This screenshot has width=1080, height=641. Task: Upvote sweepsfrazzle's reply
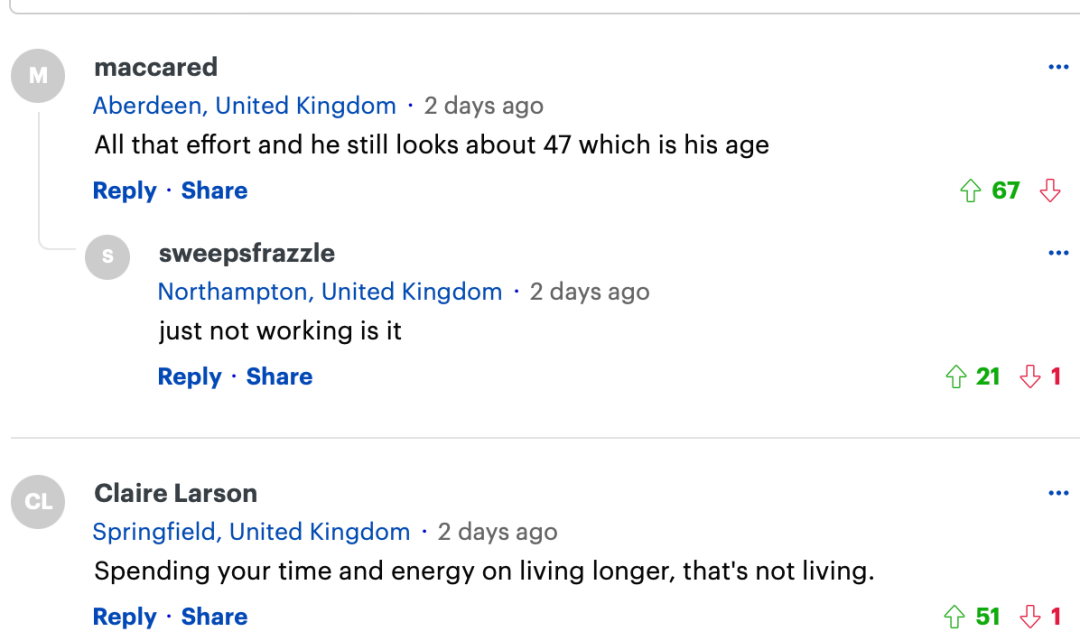[956, 377]
